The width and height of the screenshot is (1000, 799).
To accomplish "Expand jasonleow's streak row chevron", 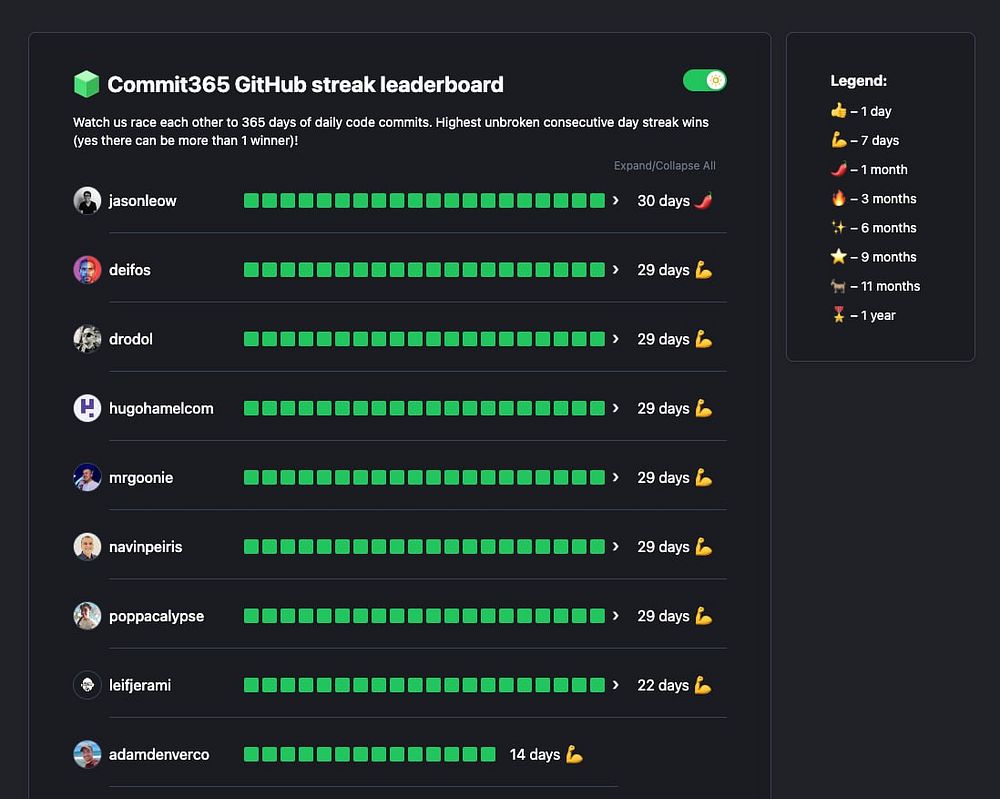I will [x=616, y=201].
